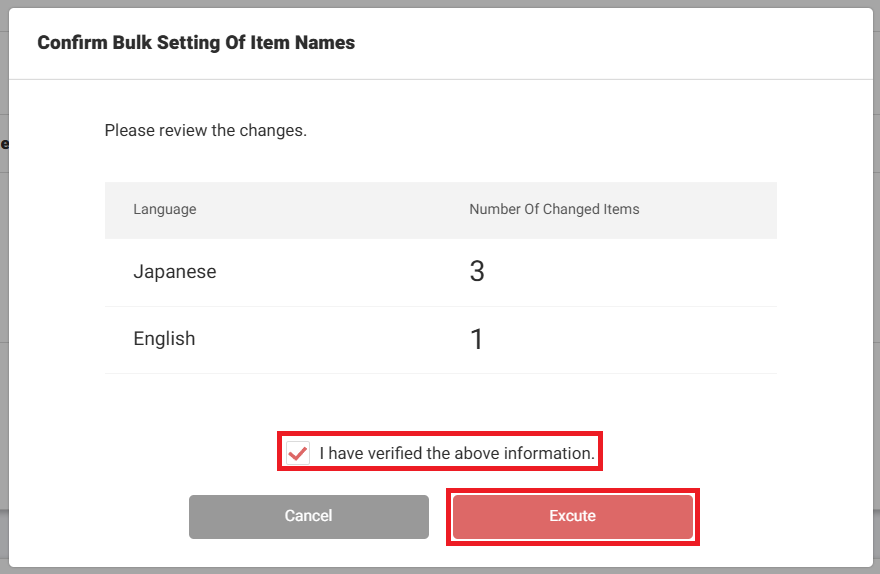Viewport: 880px width, 574px height.
Task: Click the number 1 for English
Action: [477, 340]
